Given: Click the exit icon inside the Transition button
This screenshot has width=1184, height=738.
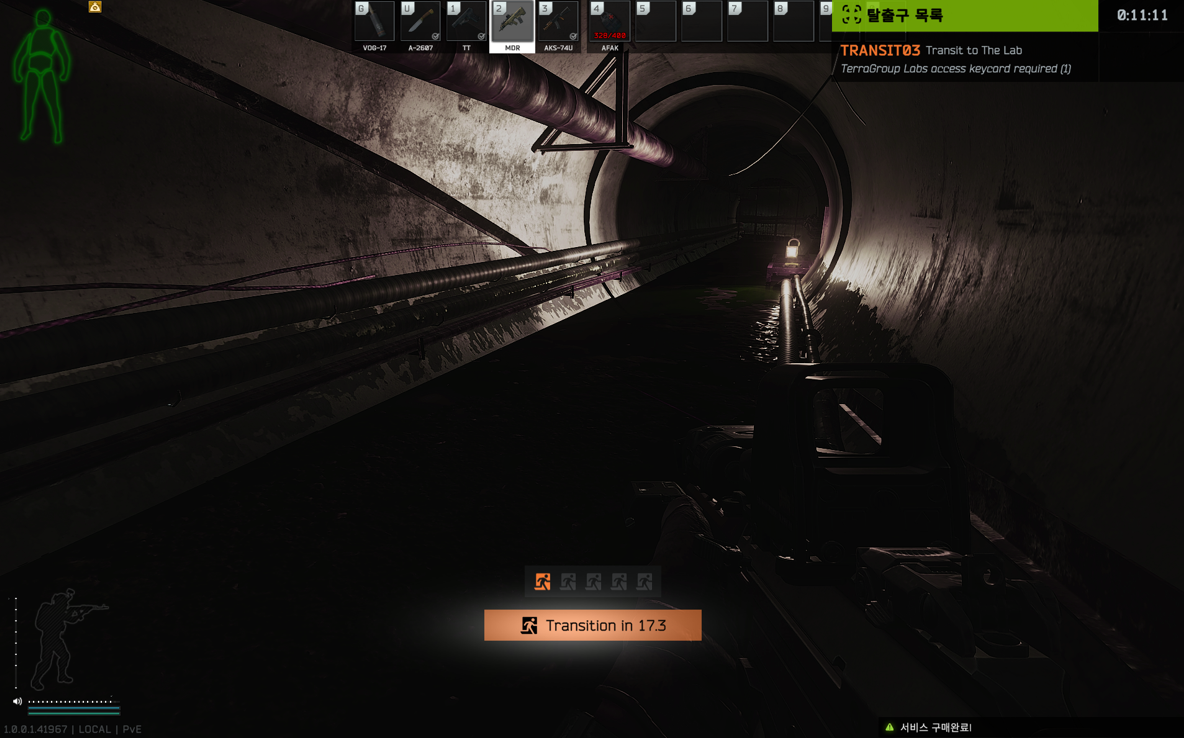Looking at the screenshot, I should [x=529, y=625].
